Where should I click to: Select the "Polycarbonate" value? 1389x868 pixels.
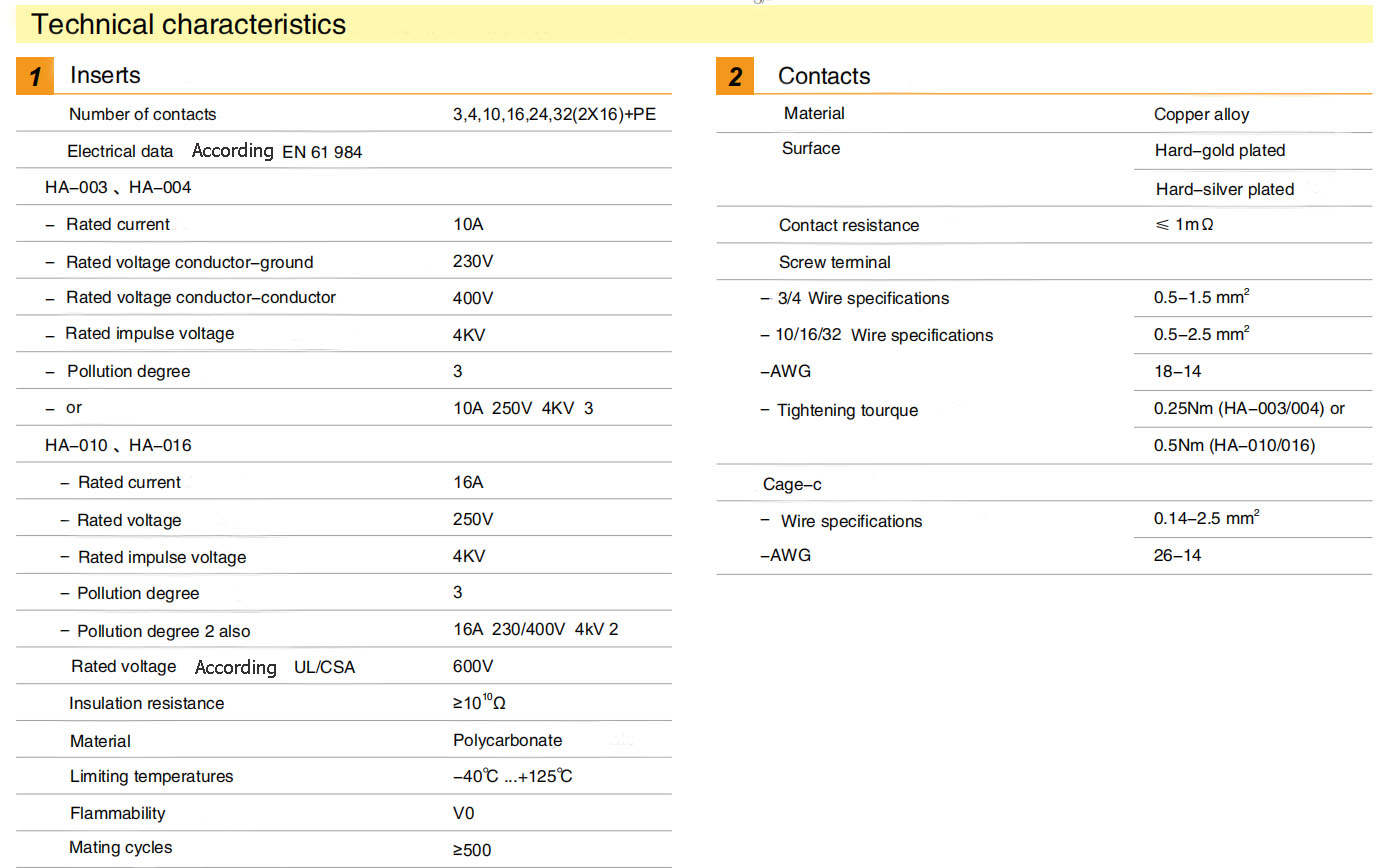[x=507, y=740]
